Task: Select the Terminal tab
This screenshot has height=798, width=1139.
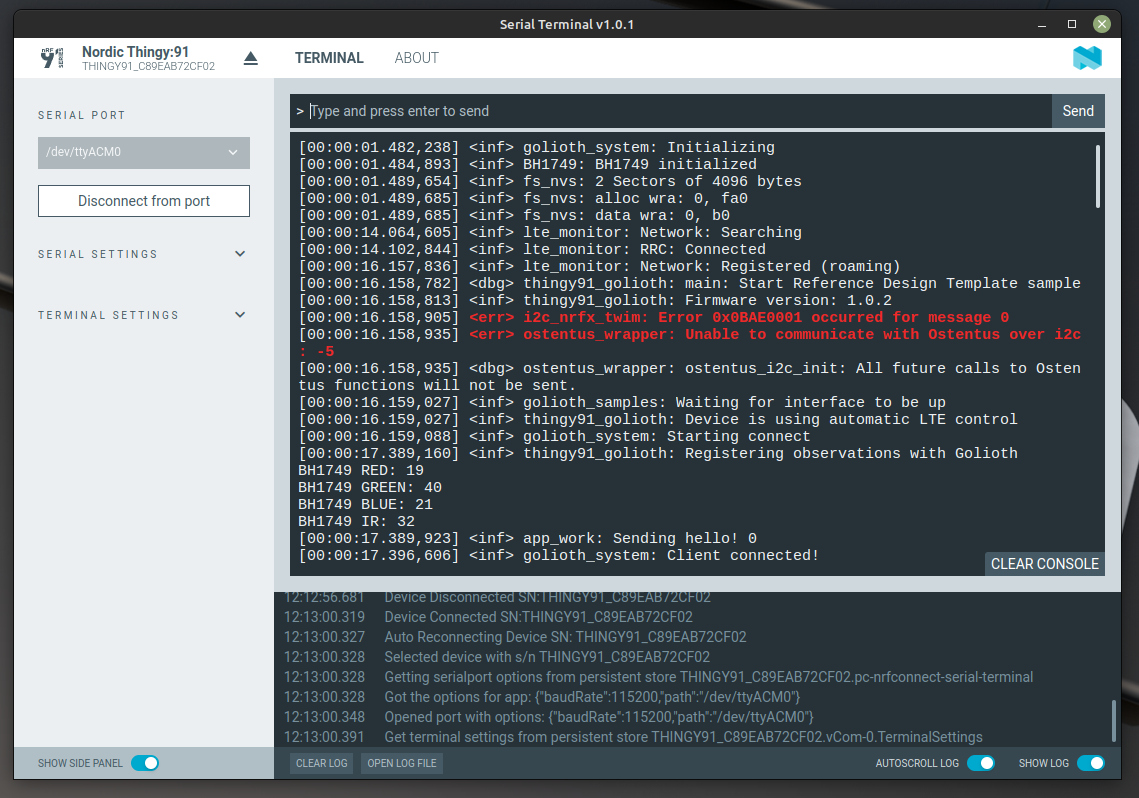Action: click(x=330, y=58)
